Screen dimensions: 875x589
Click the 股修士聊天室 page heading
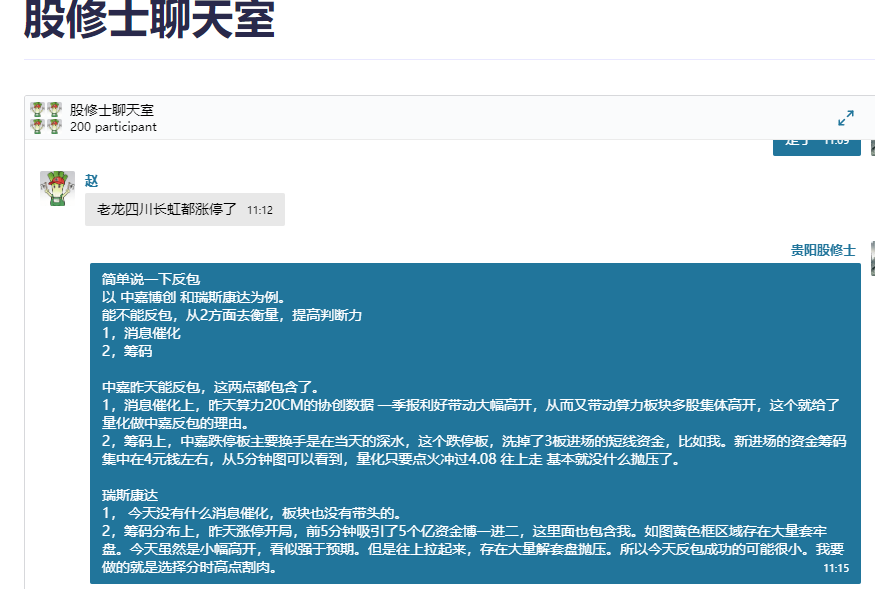(x=149, y=20)
